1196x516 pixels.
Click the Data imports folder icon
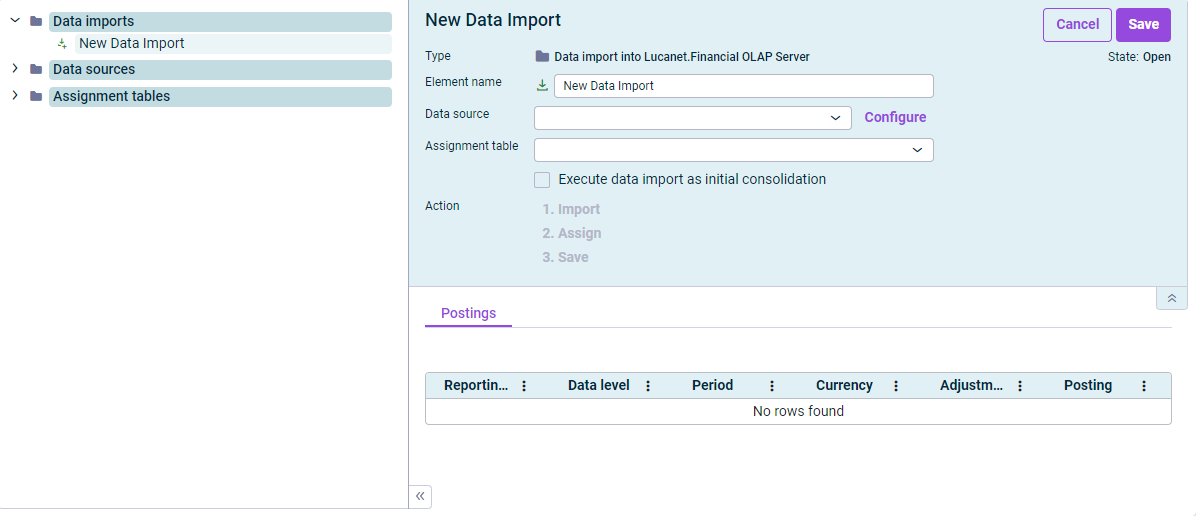tap(36, 21)
